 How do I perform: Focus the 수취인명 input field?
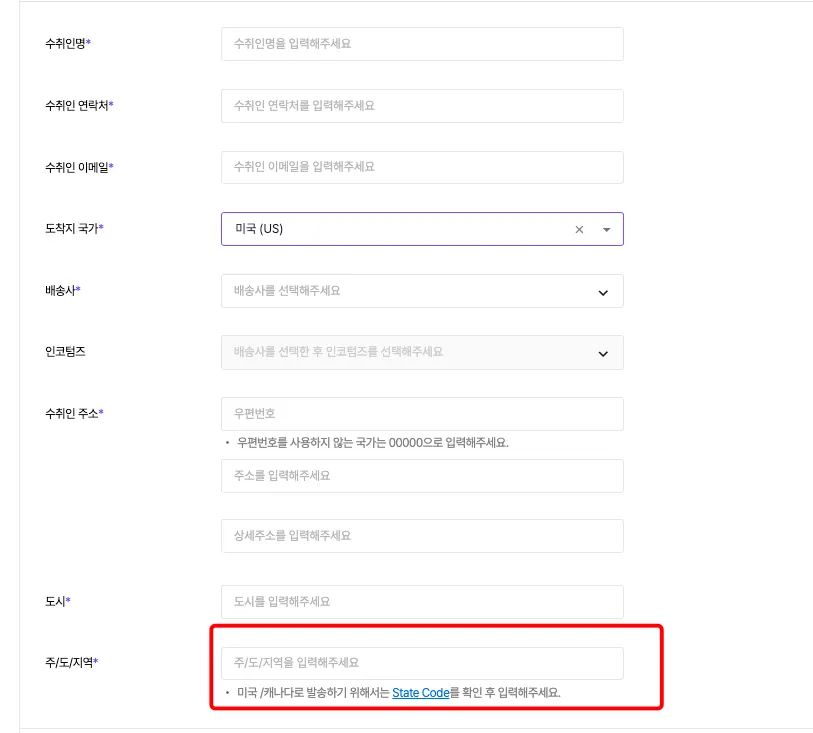pos(422,44)
